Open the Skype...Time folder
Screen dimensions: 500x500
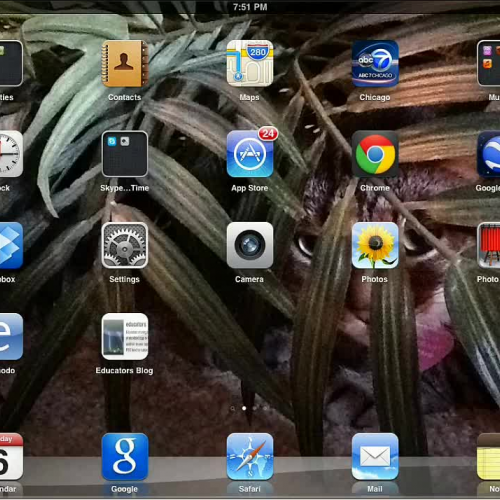(x=125, y=154)
